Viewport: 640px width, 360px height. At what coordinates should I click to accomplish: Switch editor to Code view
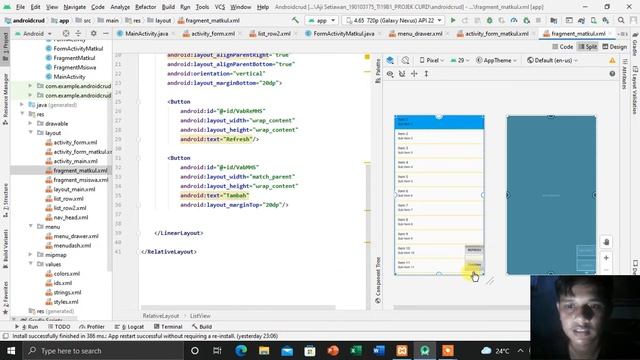[563, 47]
